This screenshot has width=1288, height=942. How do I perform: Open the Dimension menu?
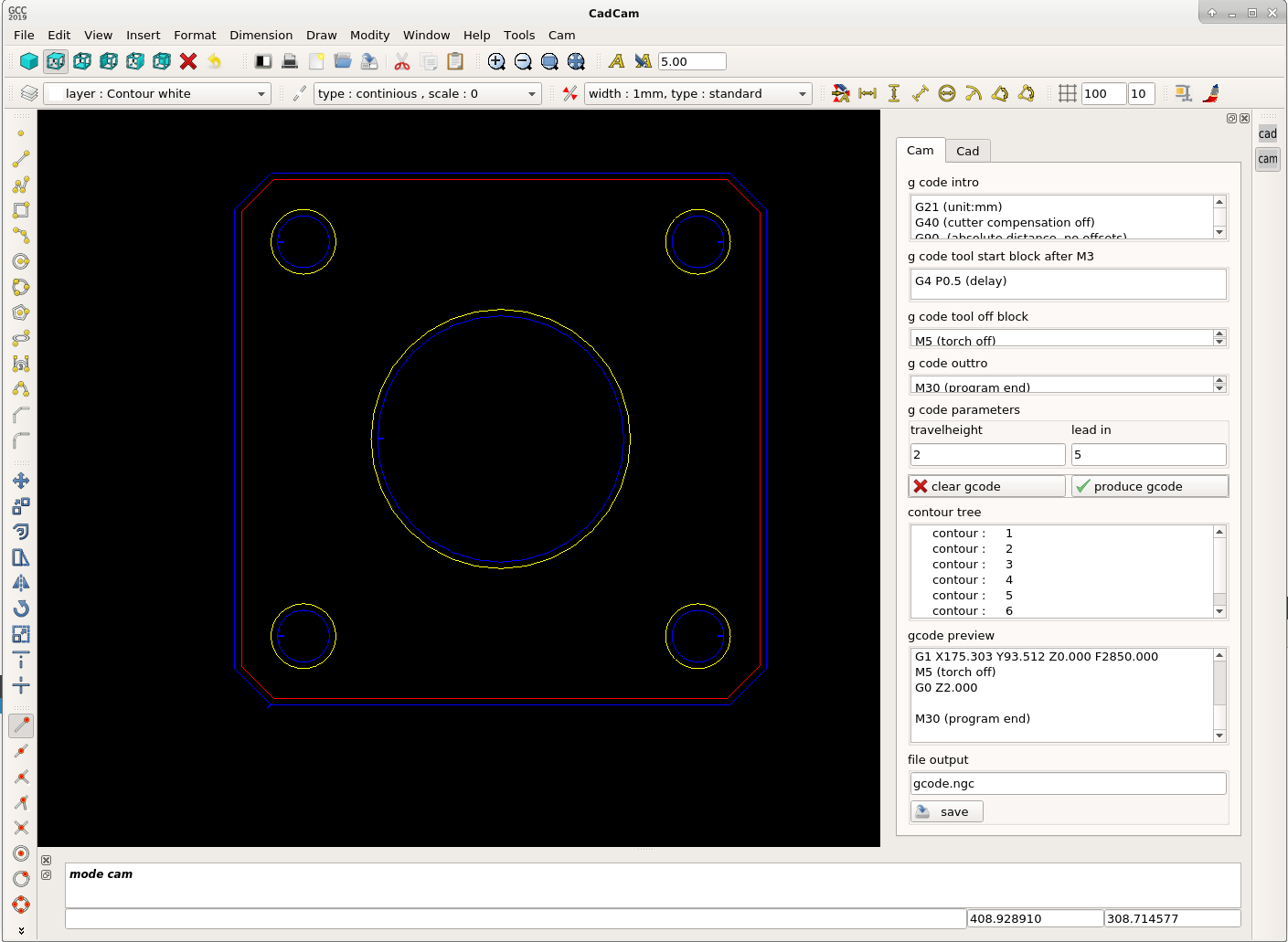[261, 35]
